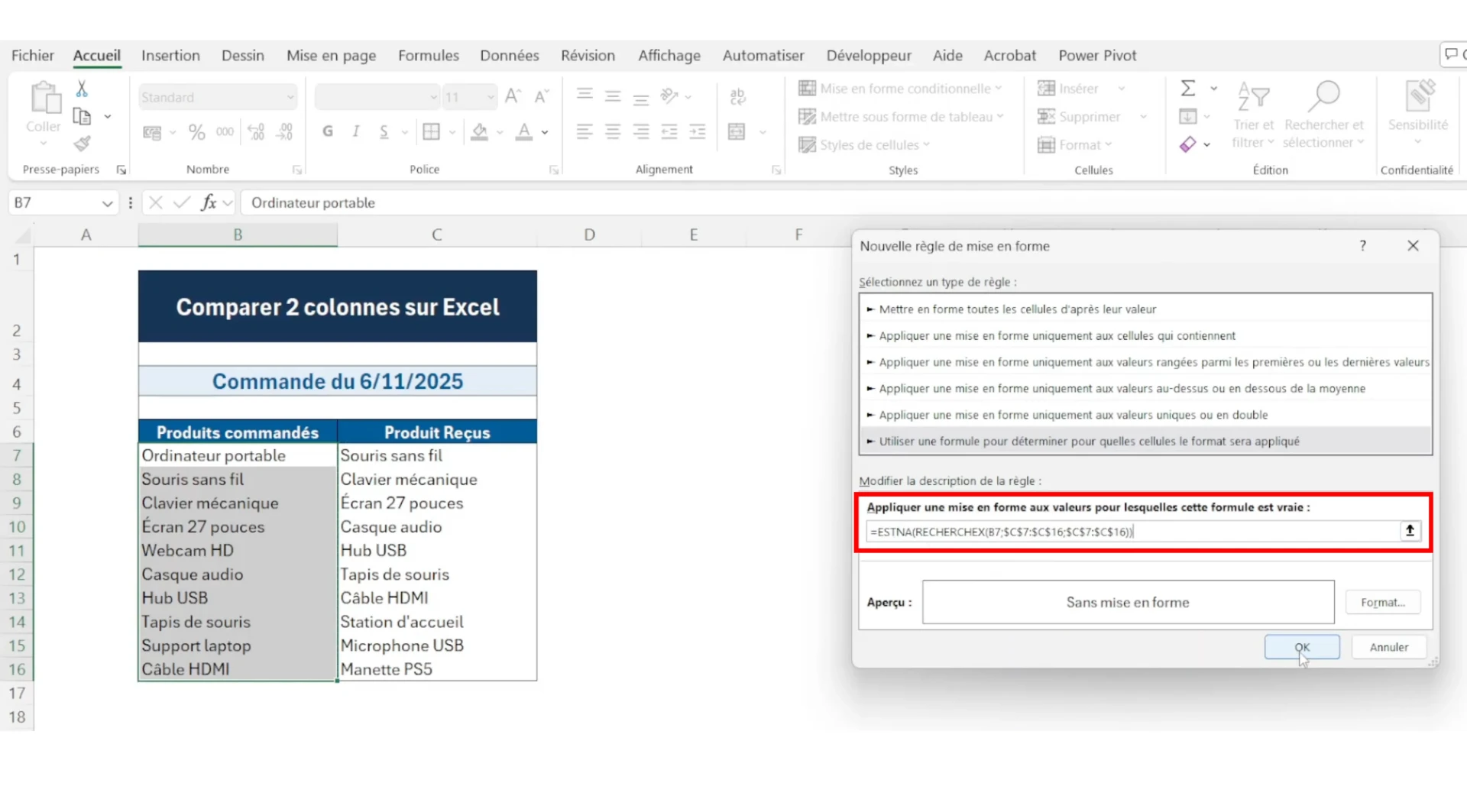
Task: Decrease font size with small A icon
Action: (541, 96)
